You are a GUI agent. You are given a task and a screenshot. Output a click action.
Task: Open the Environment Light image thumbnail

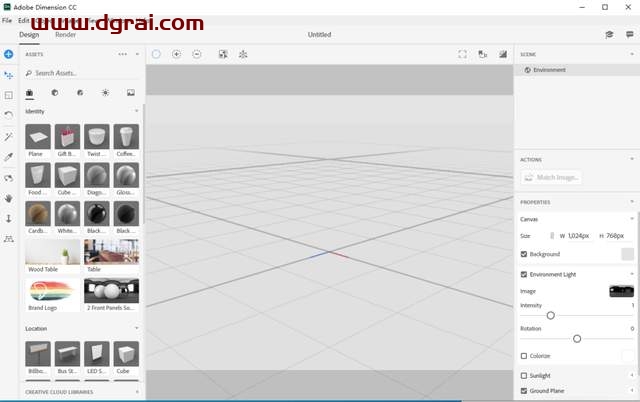621,291
